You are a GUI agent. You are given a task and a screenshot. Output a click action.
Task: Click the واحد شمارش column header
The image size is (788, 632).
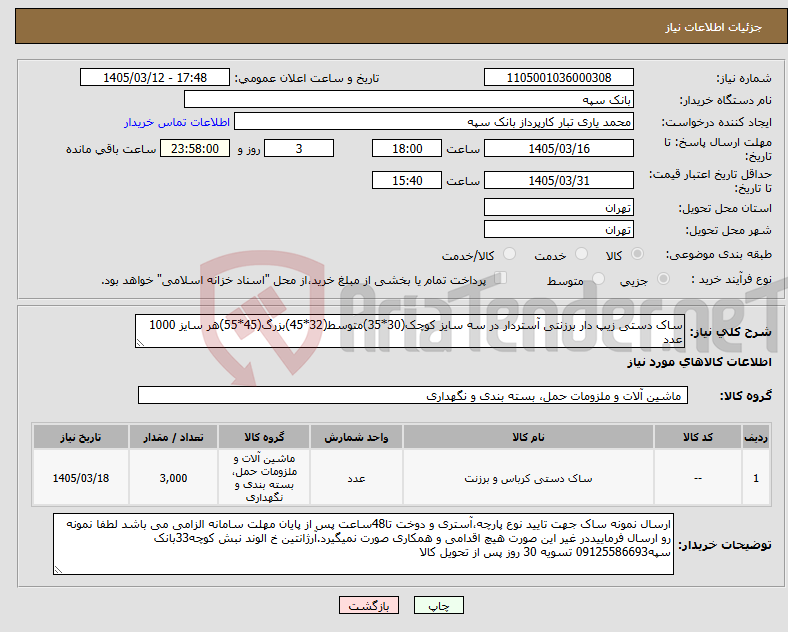point(356,437)
